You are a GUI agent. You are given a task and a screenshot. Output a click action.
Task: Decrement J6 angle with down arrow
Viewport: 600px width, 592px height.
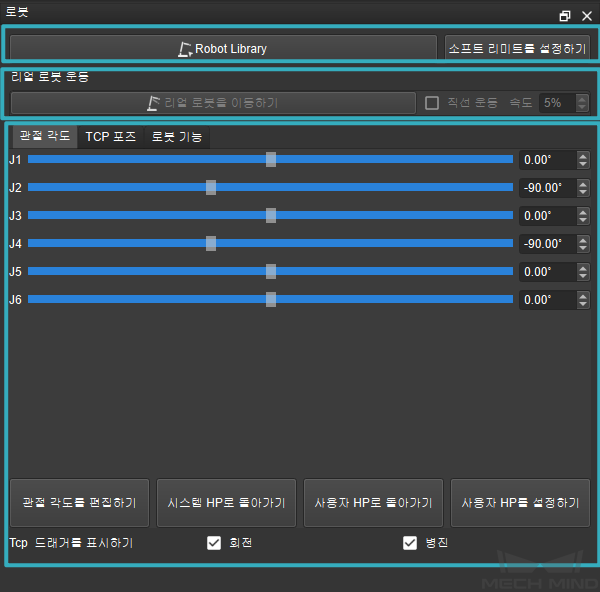(x=583, y=304)
